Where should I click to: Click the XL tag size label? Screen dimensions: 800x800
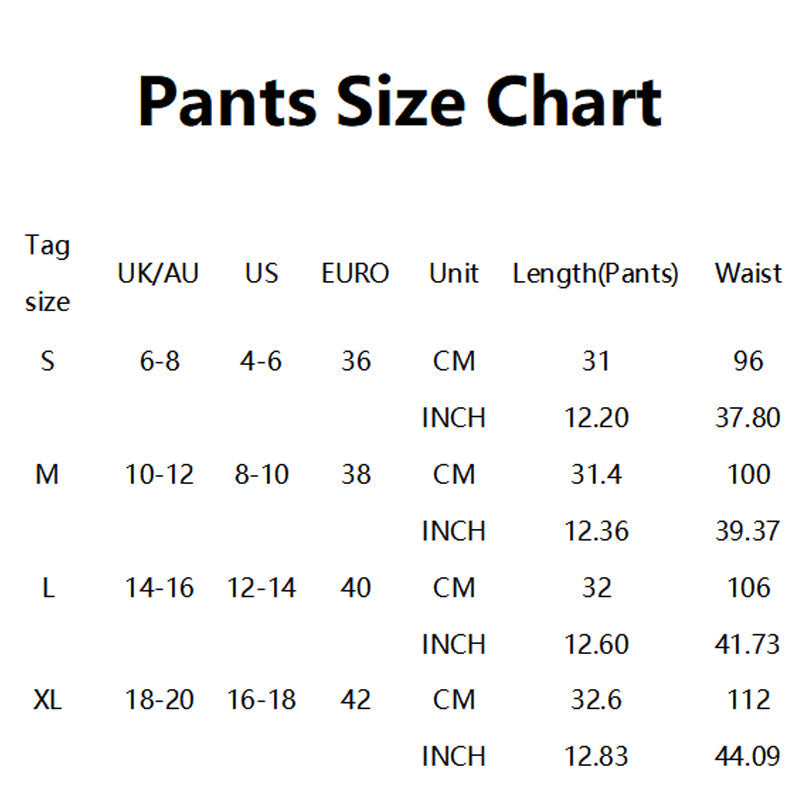(47, 699)
